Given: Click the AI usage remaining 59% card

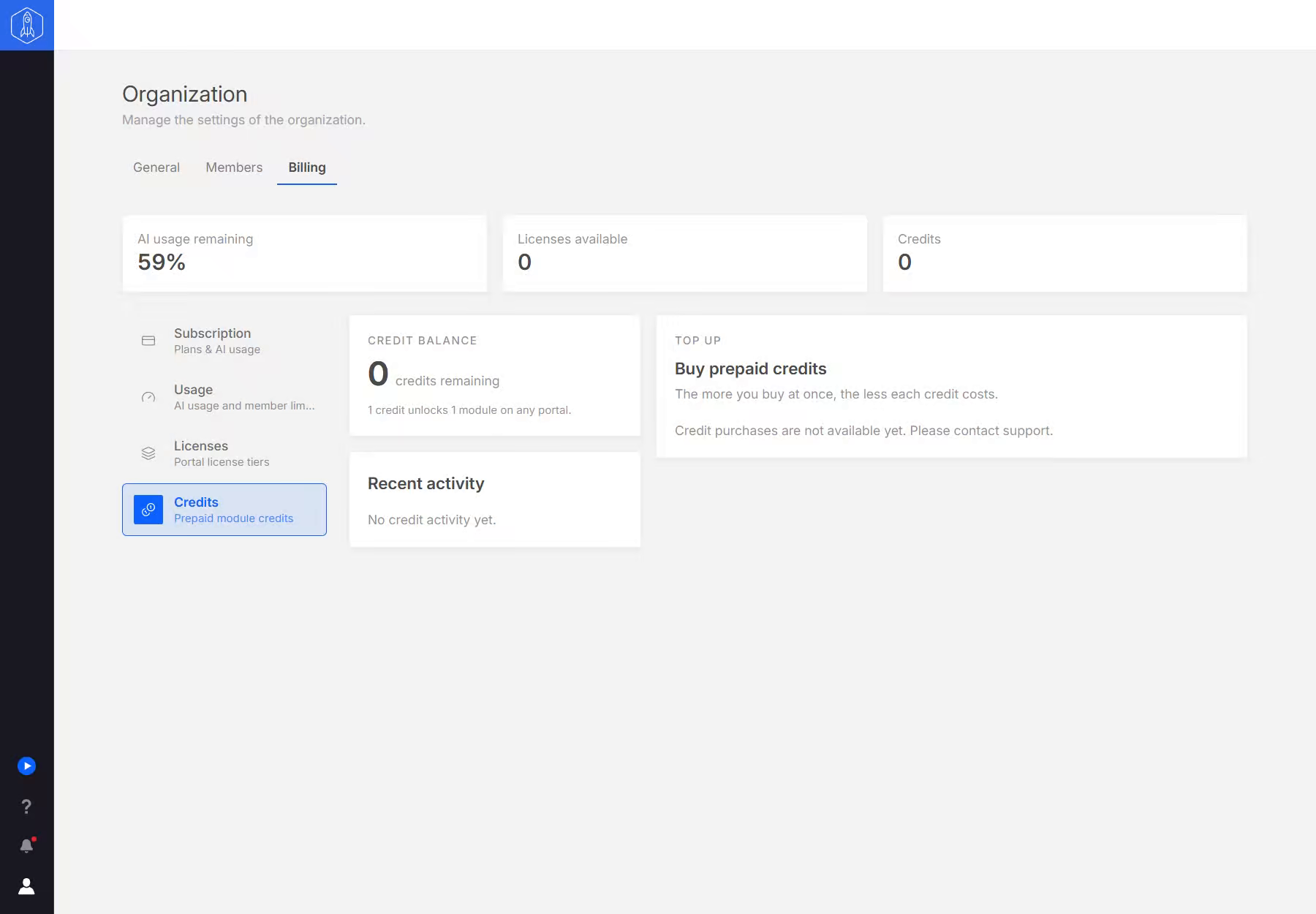Looking at the screenshot, I should 305,253.
